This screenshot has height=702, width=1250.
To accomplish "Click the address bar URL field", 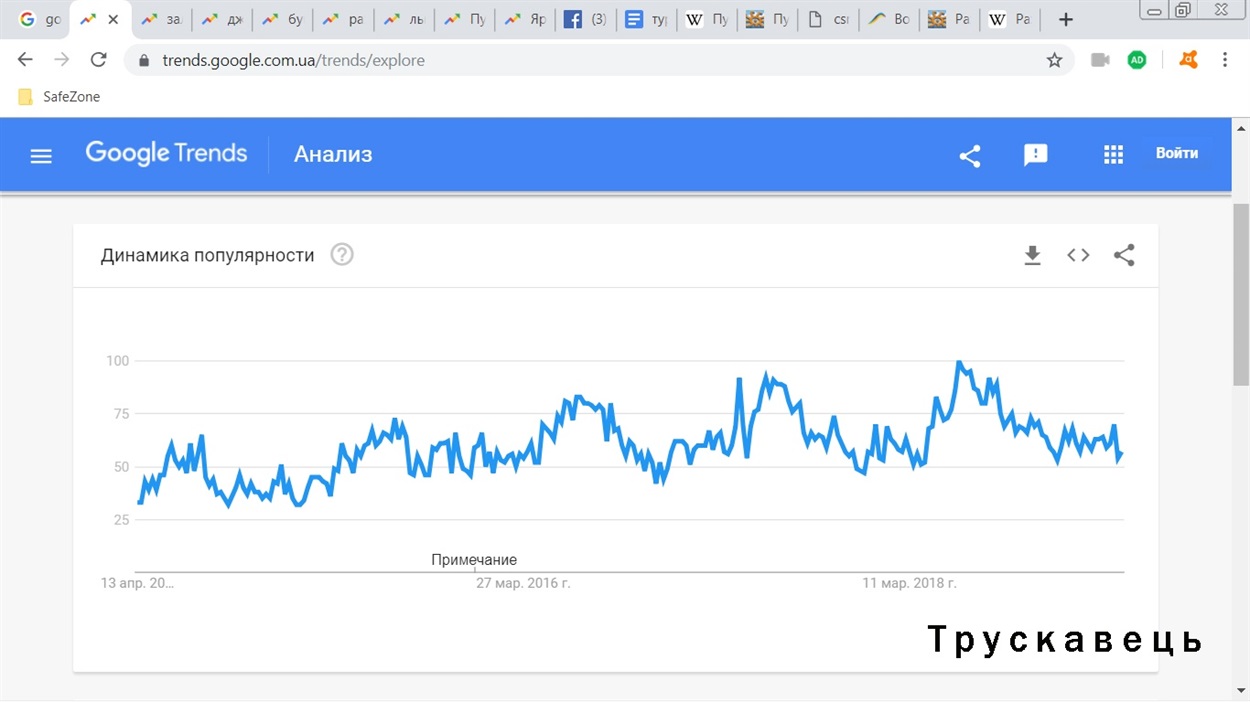I will (x=600, y=60).
